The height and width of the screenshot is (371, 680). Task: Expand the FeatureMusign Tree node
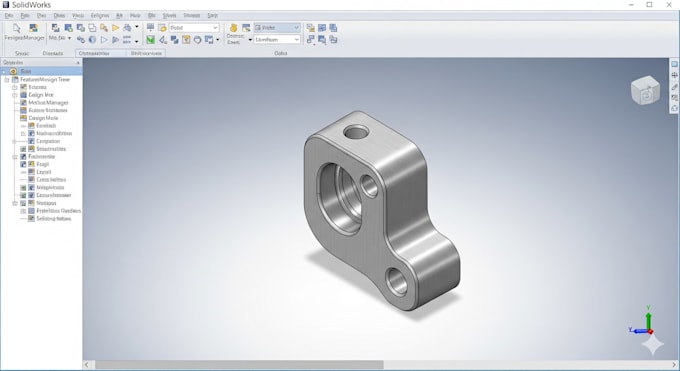tap(7, 80)
